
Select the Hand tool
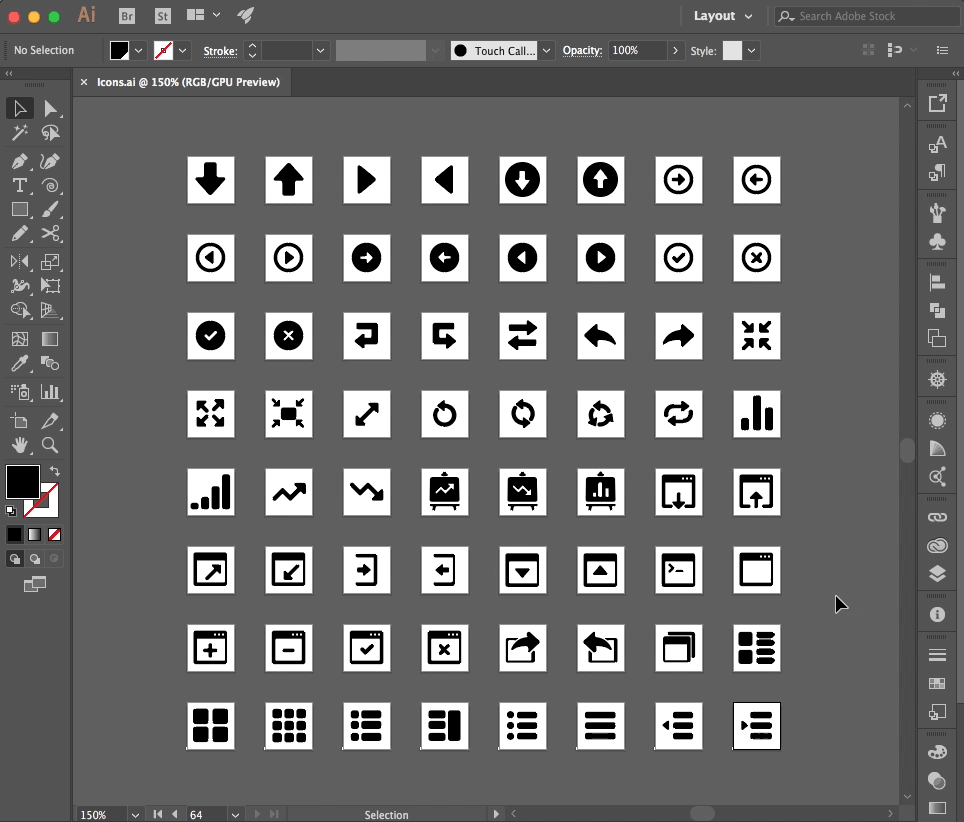tap(19, 446)
